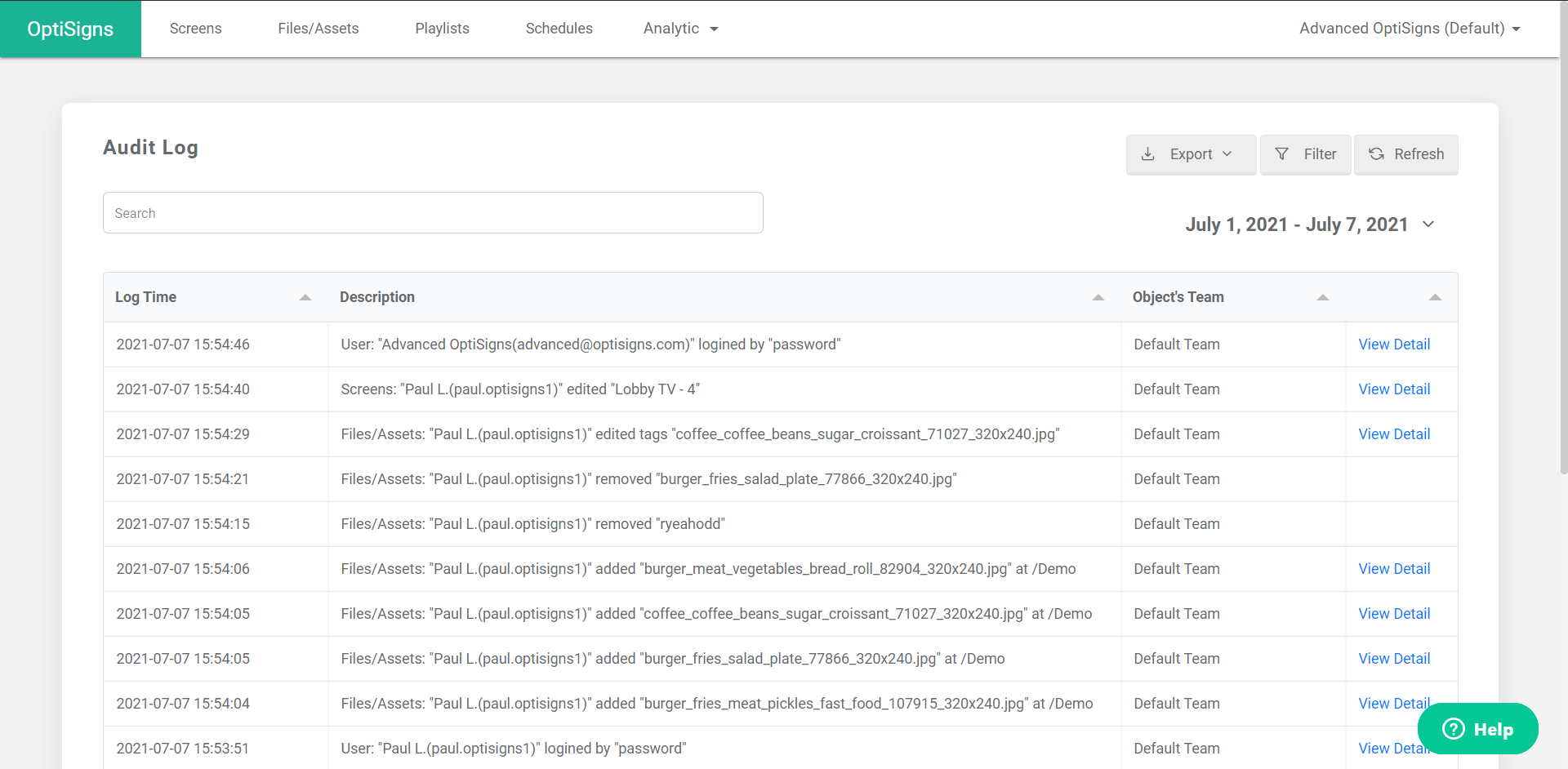Sort by Object's Team arrow
Screen dimensions: 1568x769
[1323, 297]
